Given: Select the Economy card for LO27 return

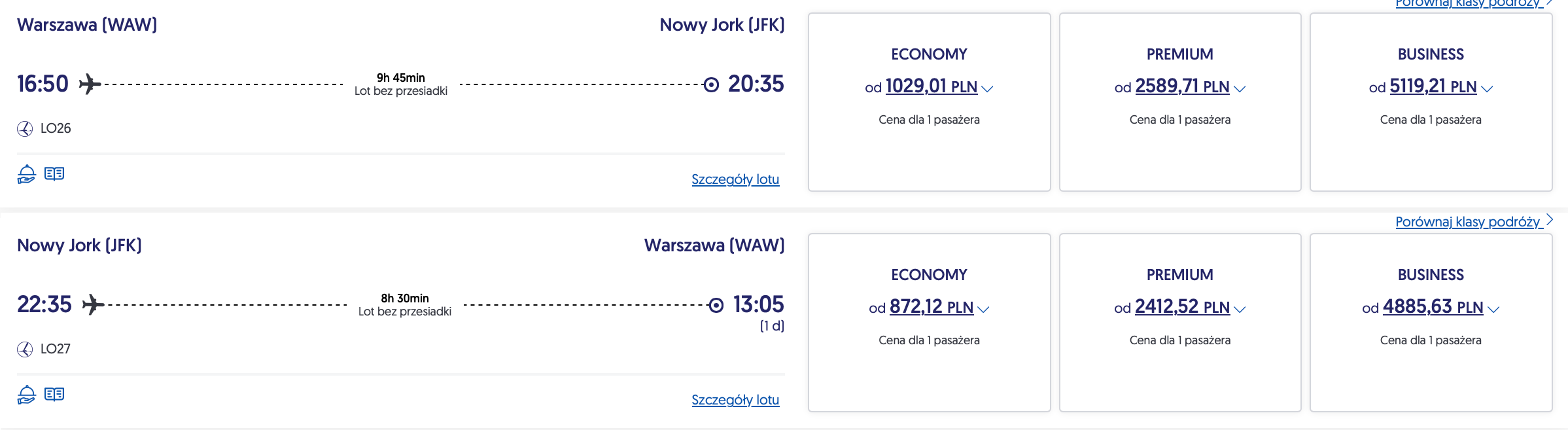Looking at the screenshot, I should tap(929, 380).
